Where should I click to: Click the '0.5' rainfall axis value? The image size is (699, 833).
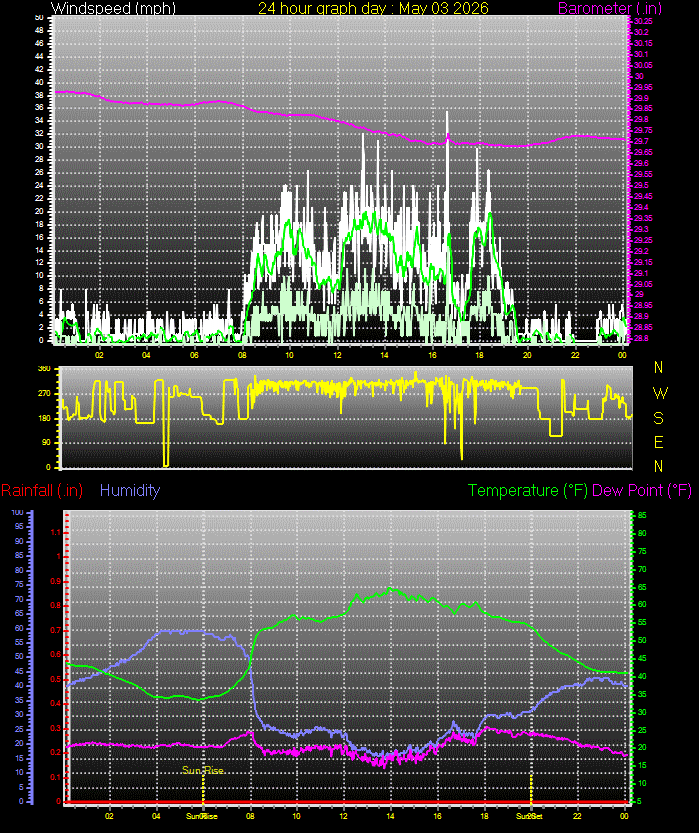(x=56, y=679)
